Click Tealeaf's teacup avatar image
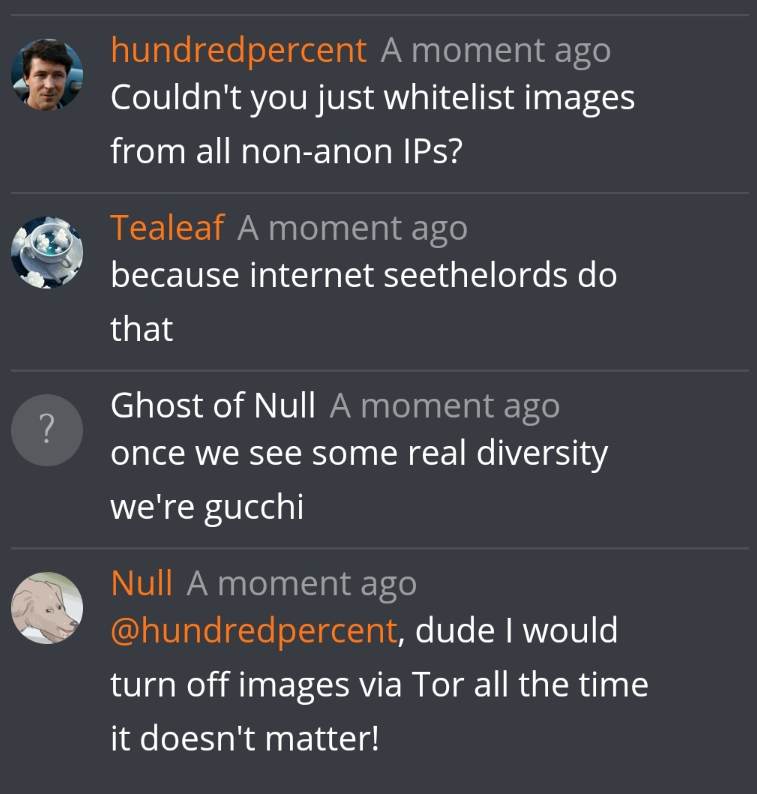The height and width of the screenshot is (794, 757). pyautogui.click(x=47, y=252)
